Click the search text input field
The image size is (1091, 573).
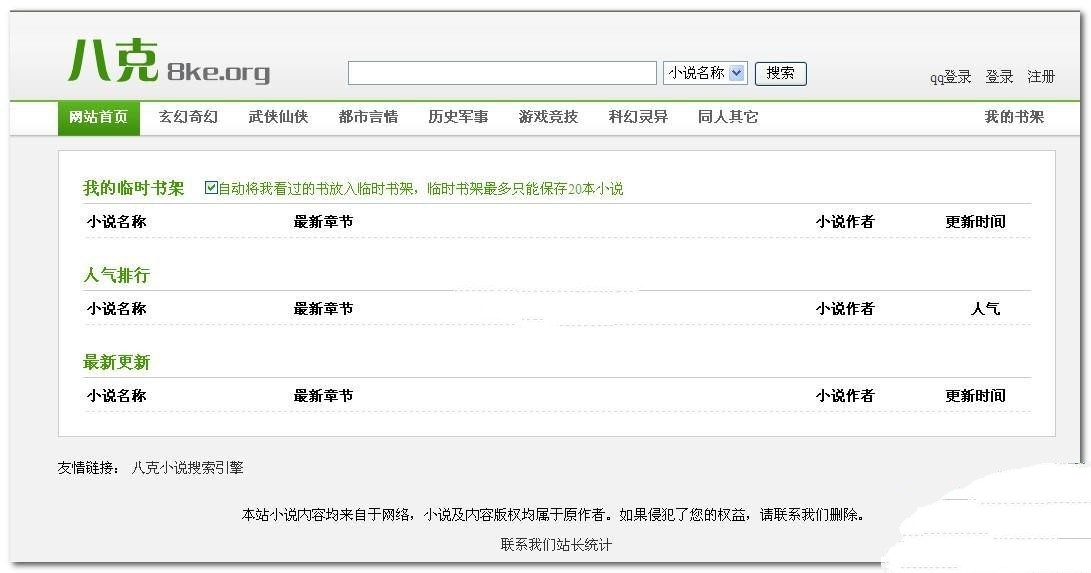point(502,73)
